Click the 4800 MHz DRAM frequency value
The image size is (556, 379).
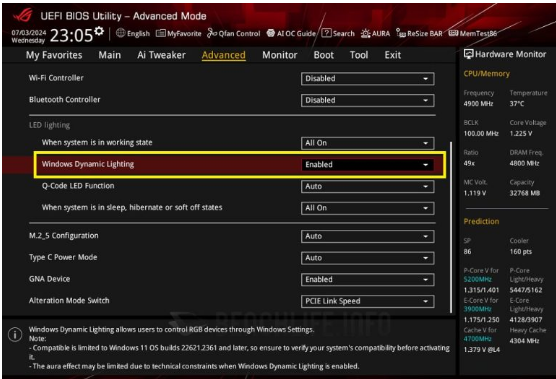524,163
